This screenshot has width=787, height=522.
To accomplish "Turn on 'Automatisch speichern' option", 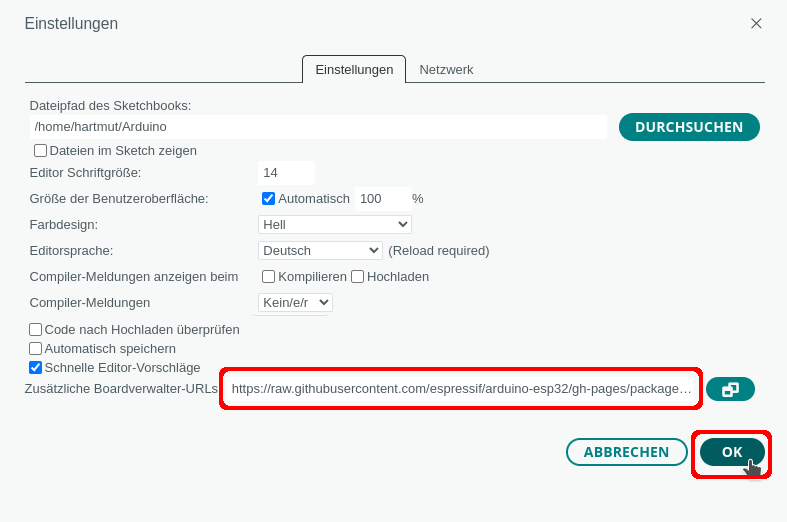I will 36,348.
